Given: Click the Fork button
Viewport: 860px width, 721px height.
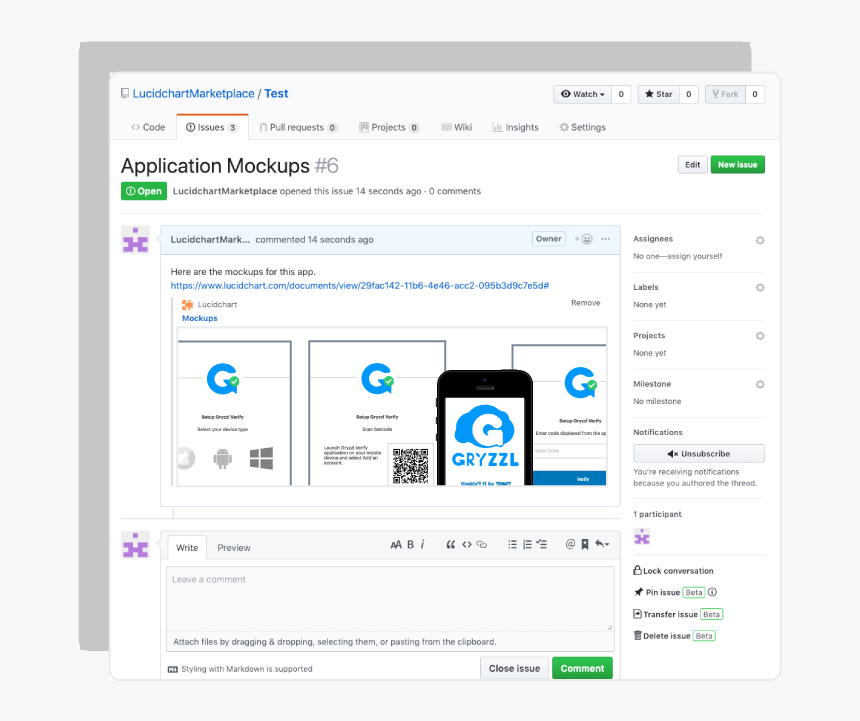Looking at the screenshot, I should click(725, 94).
